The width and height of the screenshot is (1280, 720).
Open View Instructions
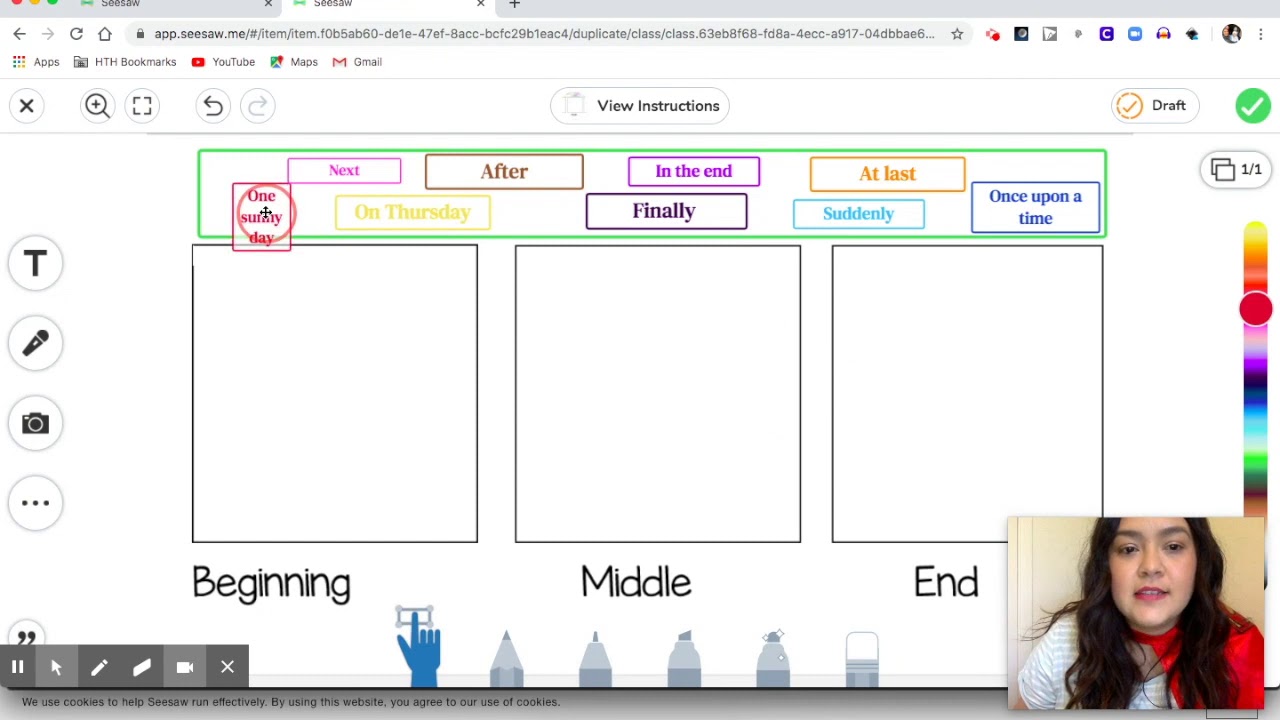click(640, 105)
